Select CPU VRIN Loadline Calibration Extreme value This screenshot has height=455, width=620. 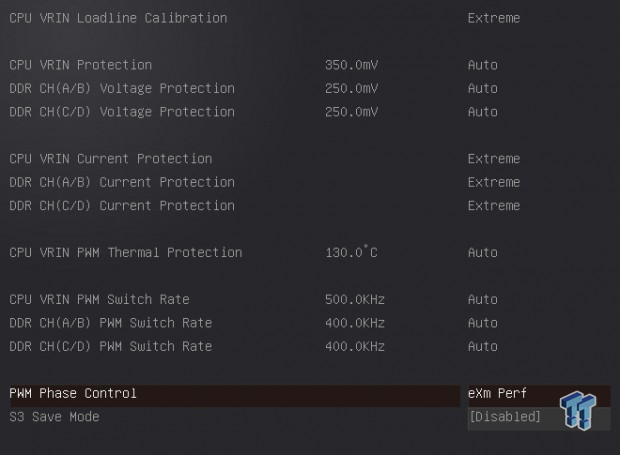pos(494,18)
